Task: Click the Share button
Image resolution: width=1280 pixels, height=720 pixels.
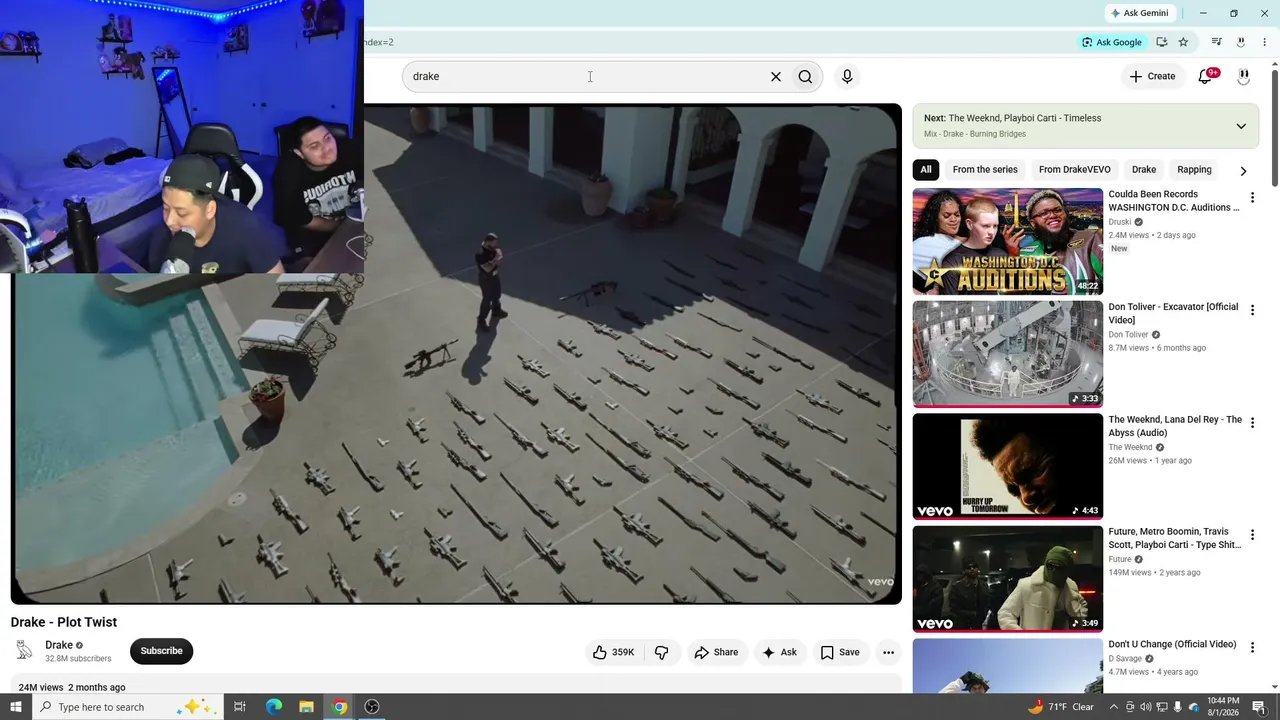Action: [716, 652]
